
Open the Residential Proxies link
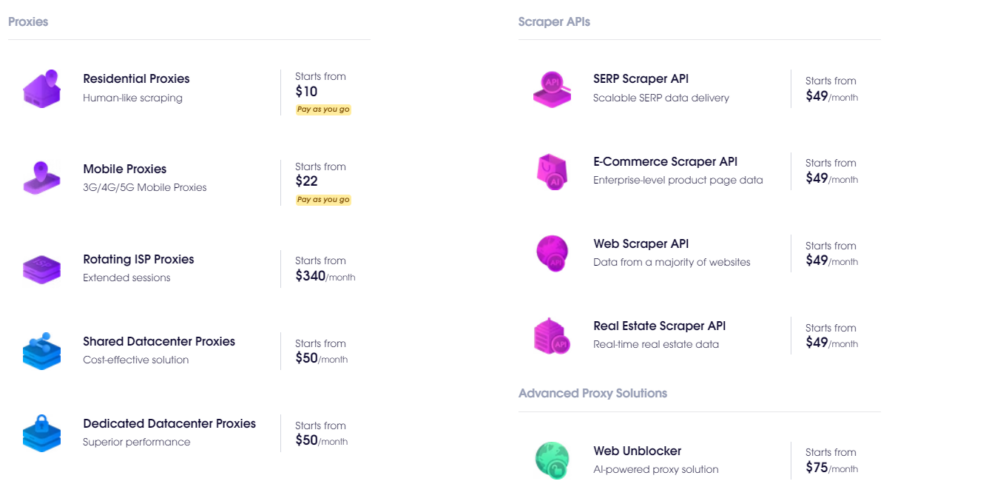tap(136, 79)
